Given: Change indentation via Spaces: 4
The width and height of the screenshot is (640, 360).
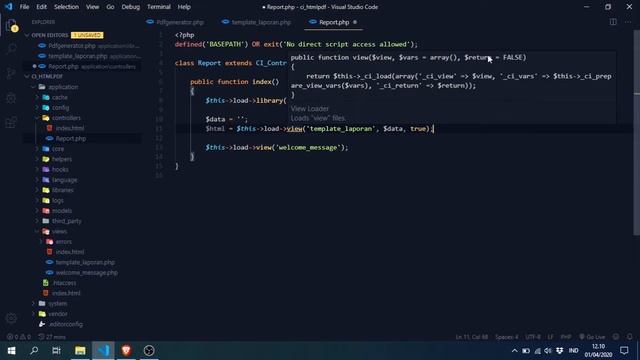Looking at the screenshot, I should (x=507, y=337).
